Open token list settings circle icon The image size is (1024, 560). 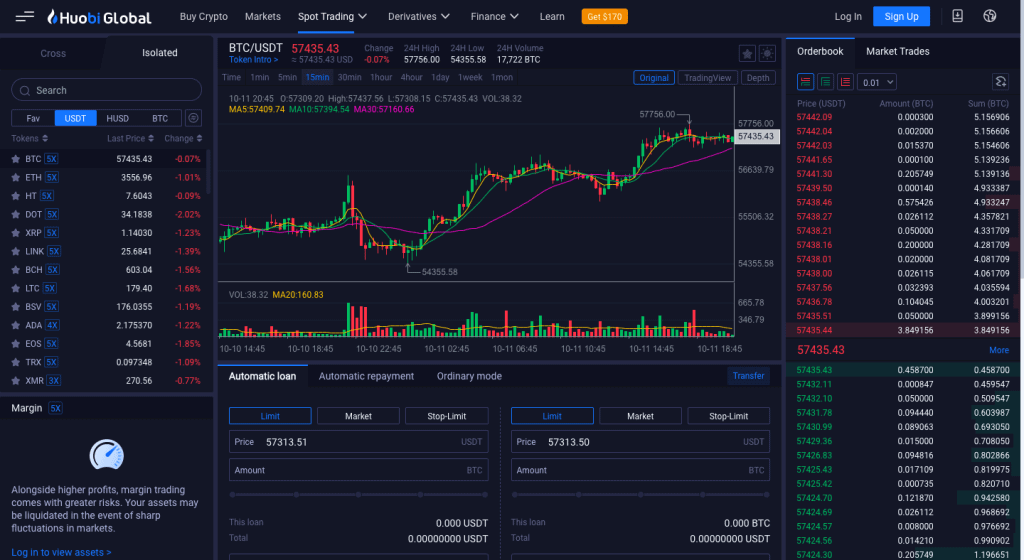click(x=193, y=118)
